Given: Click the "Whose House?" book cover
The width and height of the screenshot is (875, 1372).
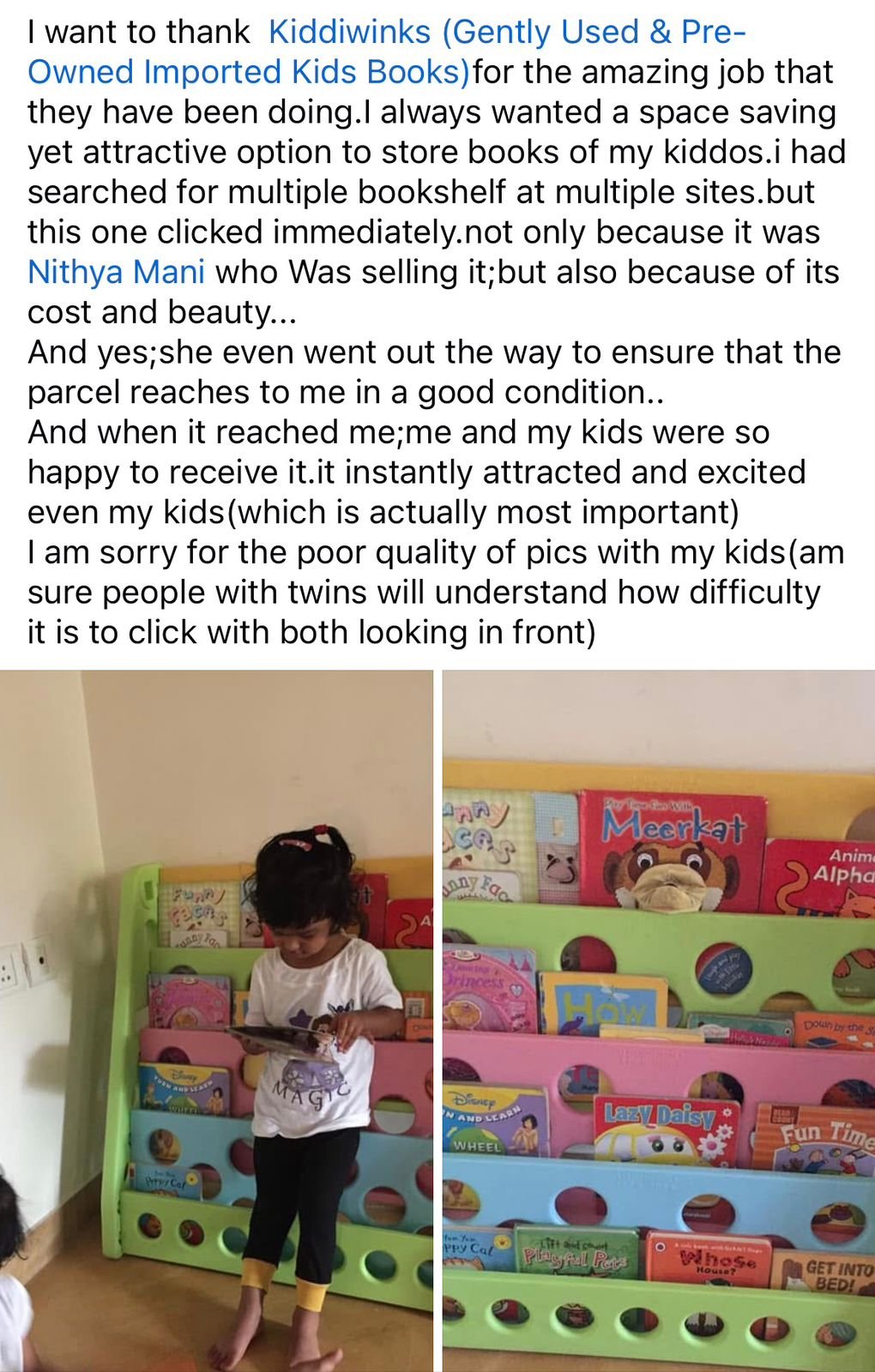Looking at the screenshot, I should click(709, 1260).
